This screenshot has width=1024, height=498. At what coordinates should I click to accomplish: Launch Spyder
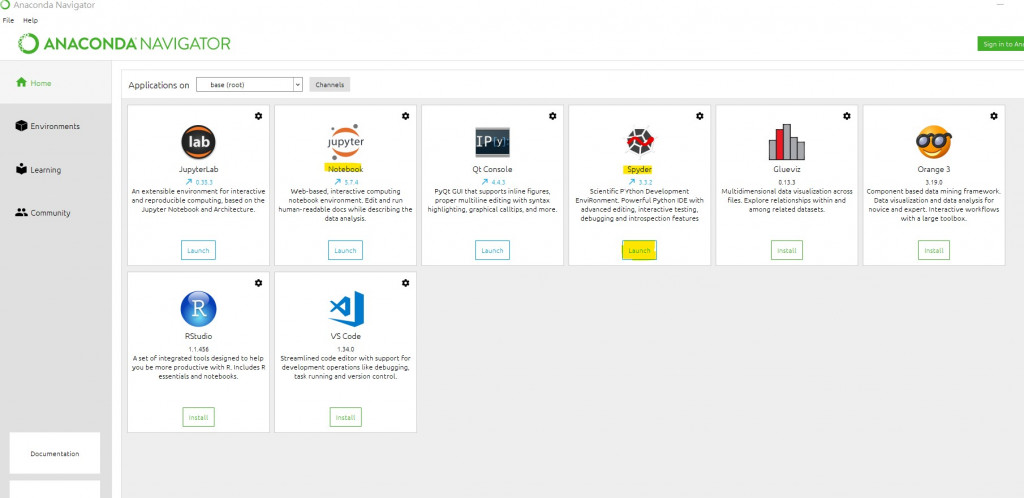(x=639, y=250)
